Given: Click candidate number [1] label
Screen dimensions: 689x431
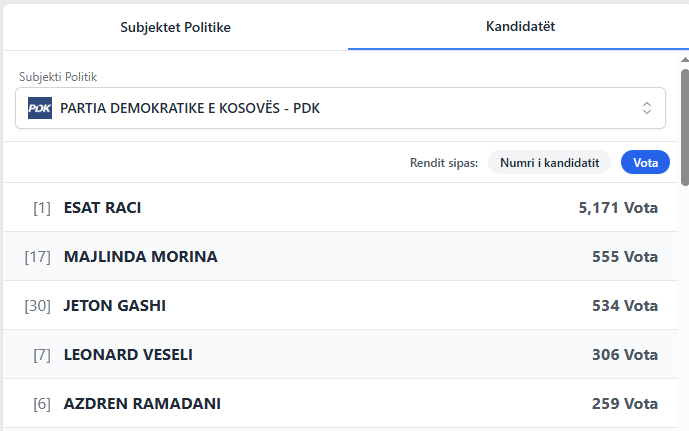Looking at the screenshot, I should tap(42, 208).
